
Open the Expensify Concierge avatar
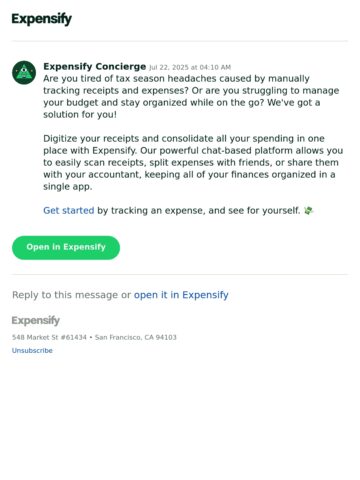(24, 73)
